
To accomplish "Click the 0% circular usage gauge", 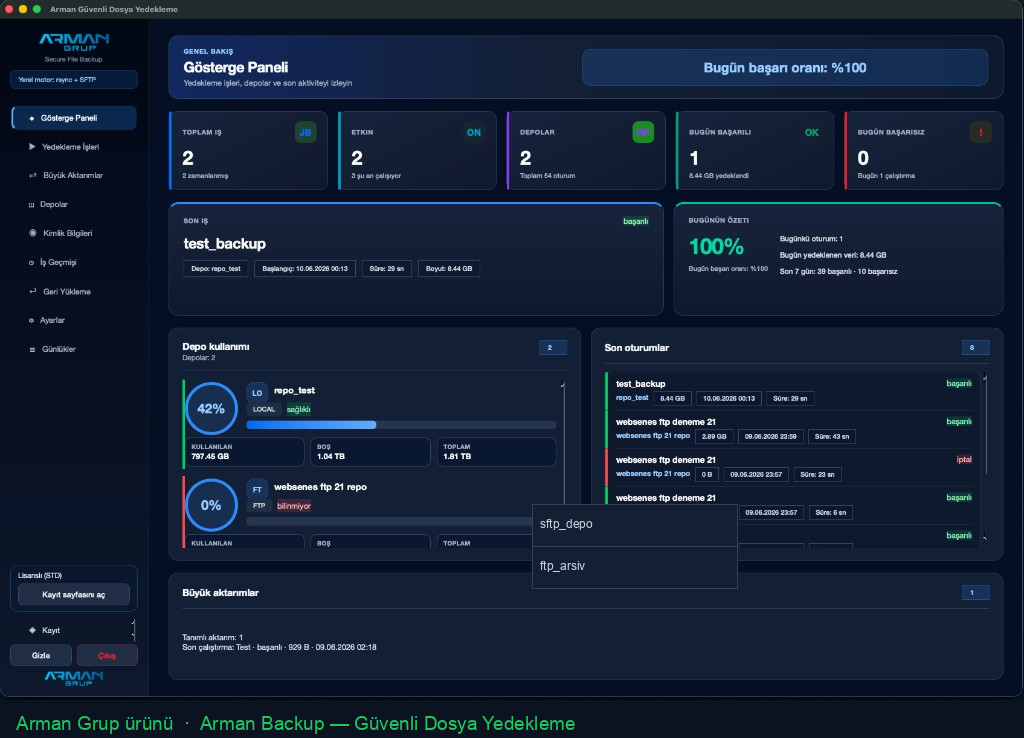I will click(x=211, y=505).
